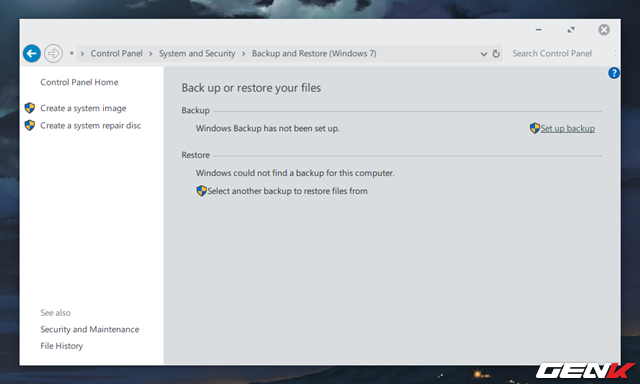Open System and Security breadcrumb
The height and width of the screenshot is (384, 640).
[197, 53]
